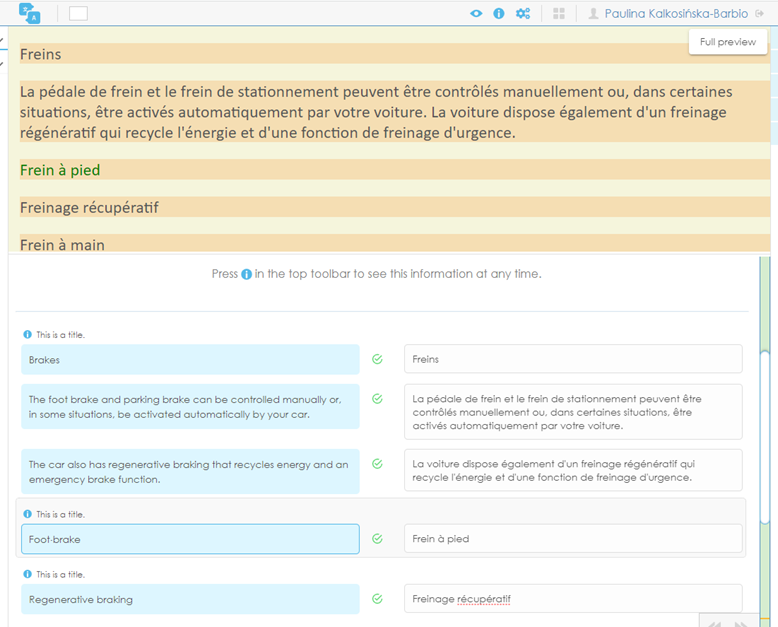Toggle confirmation check for Foot brake segment
Image resolution: width=778 pixels, height=627 pixels.
pyautogui.click(x=377, y=539)
